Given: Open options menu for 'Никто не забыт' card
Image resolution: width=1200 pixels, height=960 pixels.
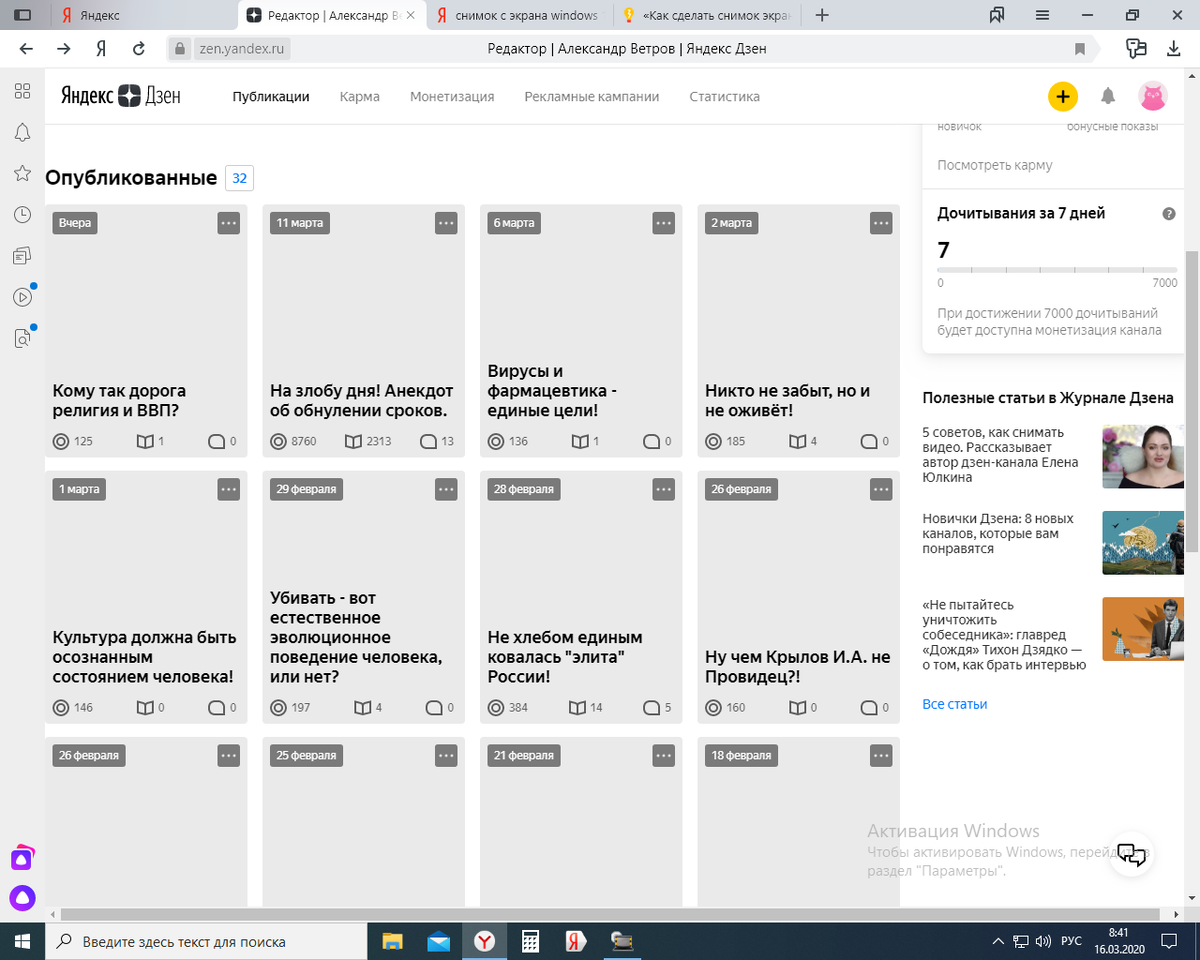Looking at the screenshot, I should (881, 223).
